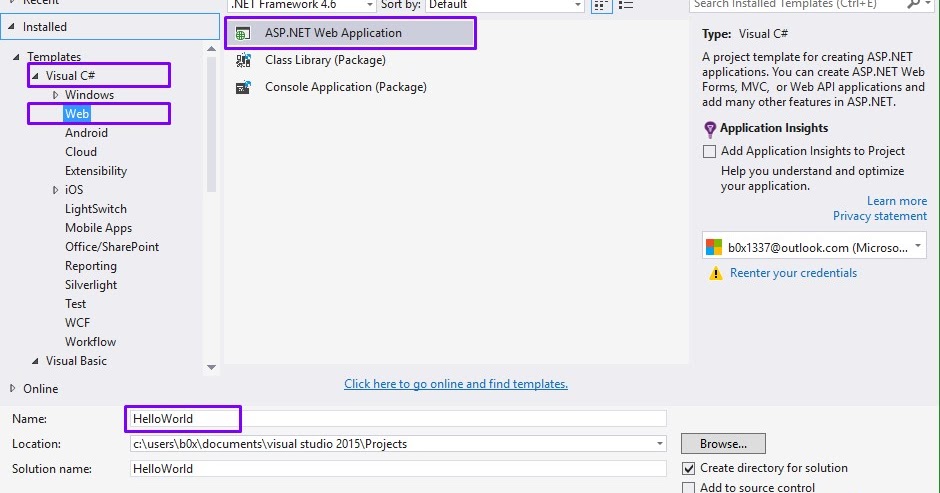Click the Application Insights lightbulb icon

(x=710, y=128)
